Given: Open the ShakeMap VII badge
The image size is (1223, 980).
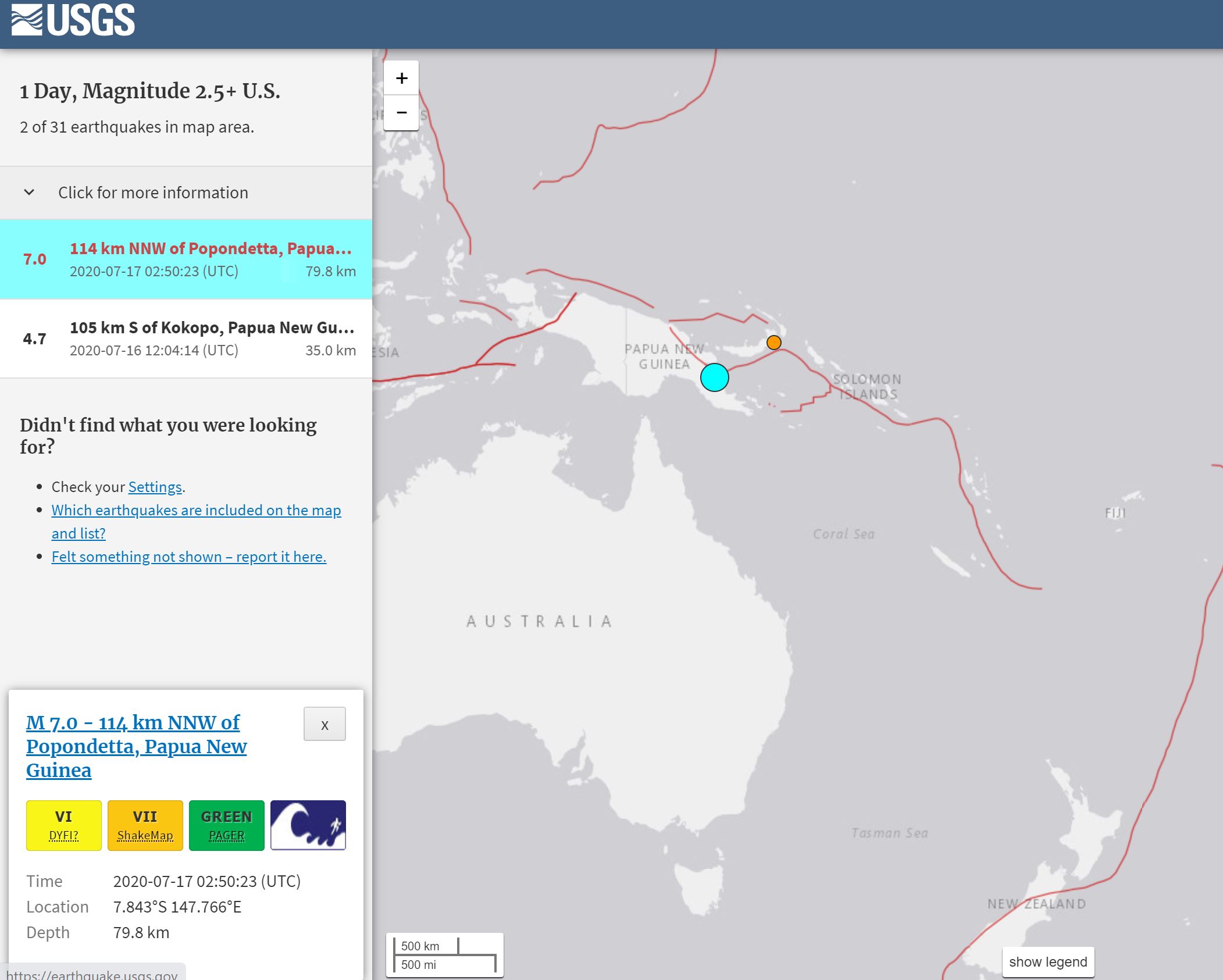Looking at the screenshot, I should click(x=145, y=825).
